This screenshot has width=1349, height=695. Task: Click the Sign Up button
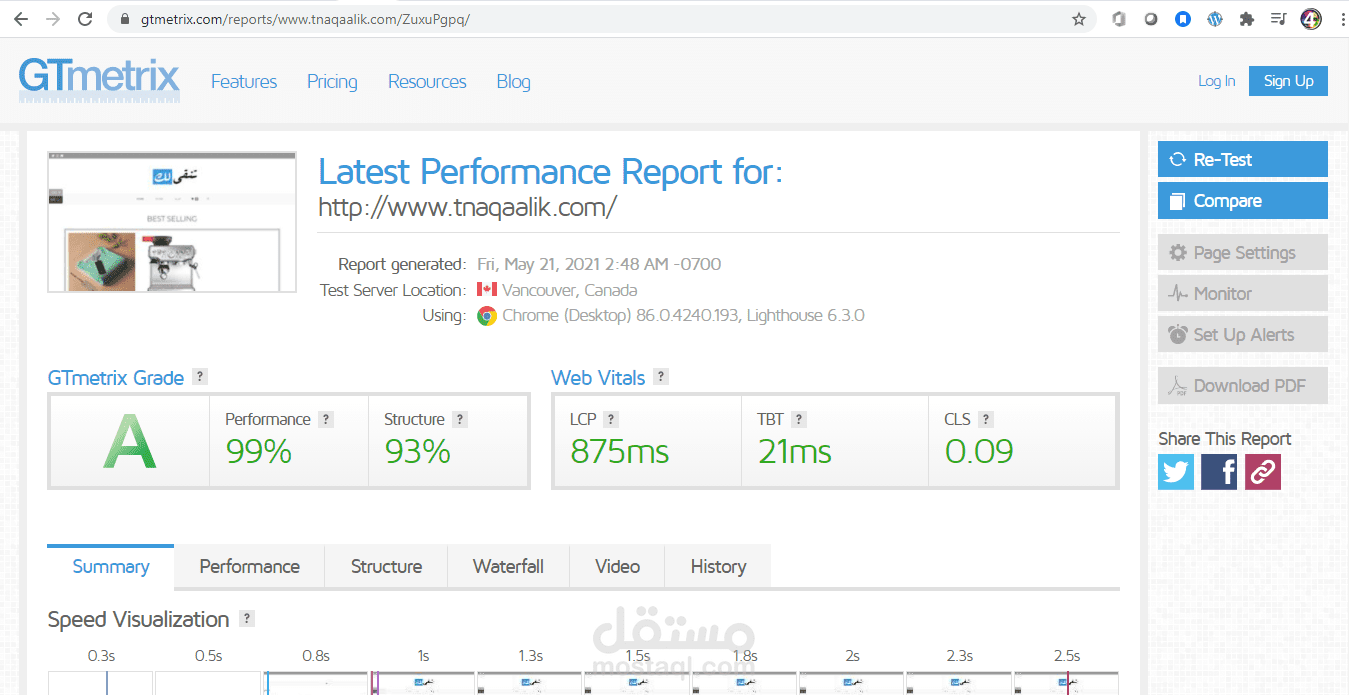1288,81
